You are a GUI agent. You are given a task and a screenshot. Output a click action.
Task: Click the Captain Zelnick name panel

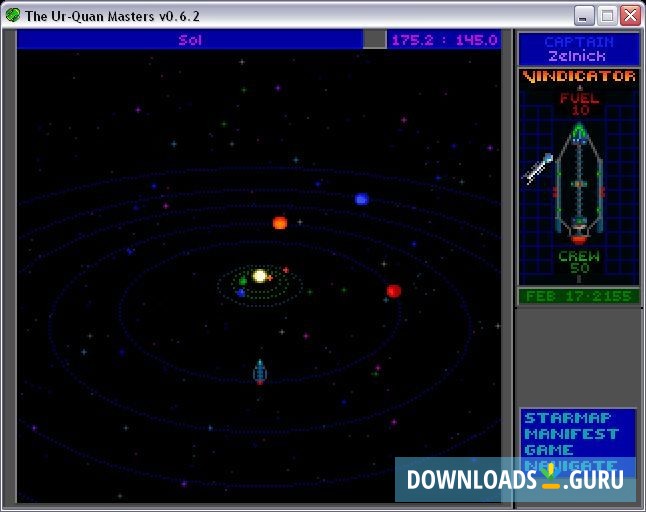(x=578, y=49)
